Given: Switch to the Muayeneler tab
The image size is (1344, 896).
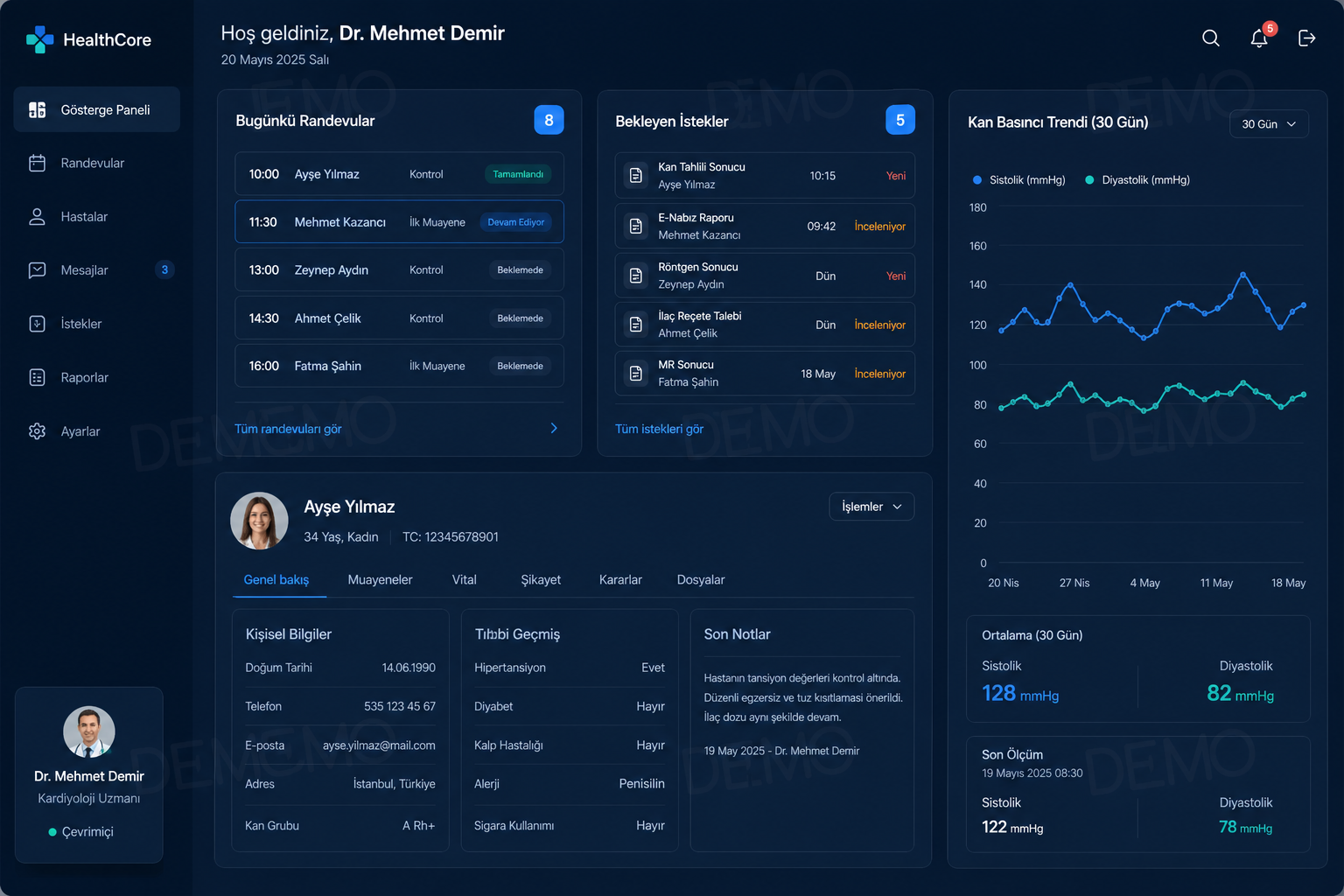Looking at the screenshot, I should point(380,580).
